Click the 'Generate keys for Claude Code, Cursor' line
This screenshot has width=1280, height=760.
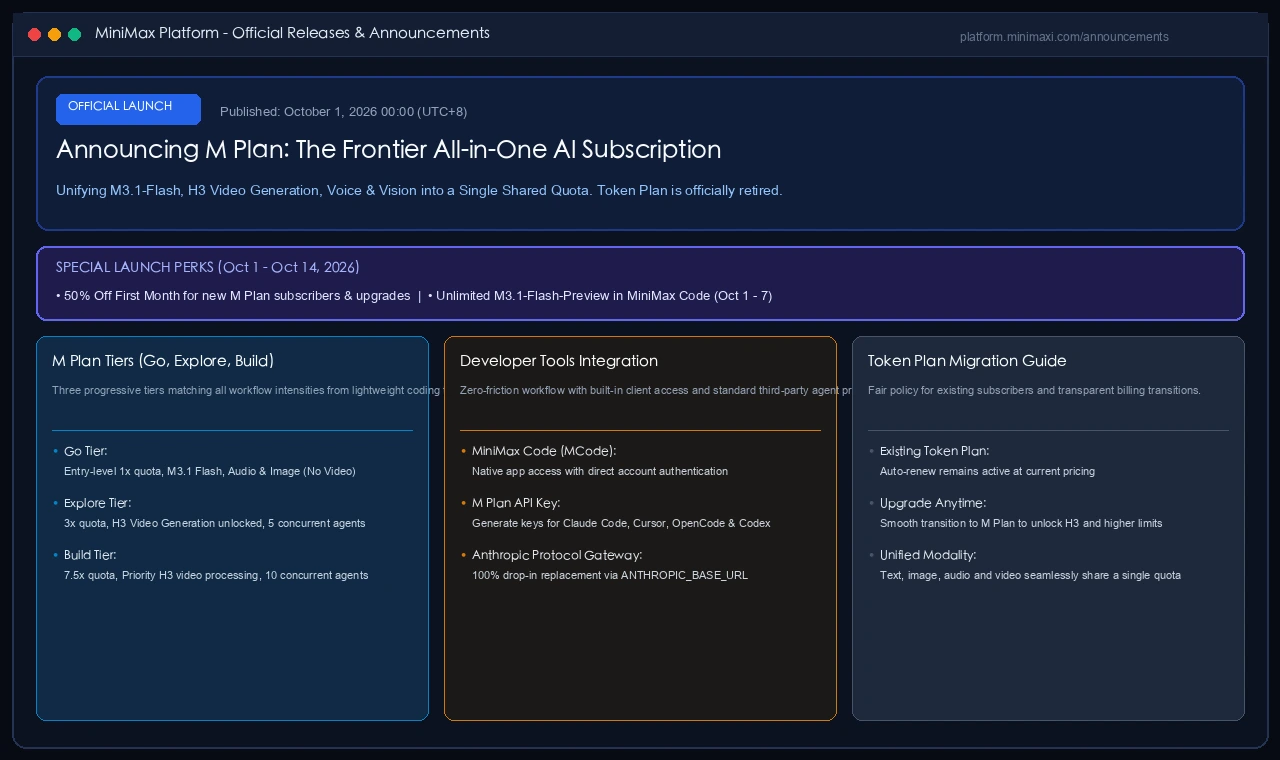[621, 523]
